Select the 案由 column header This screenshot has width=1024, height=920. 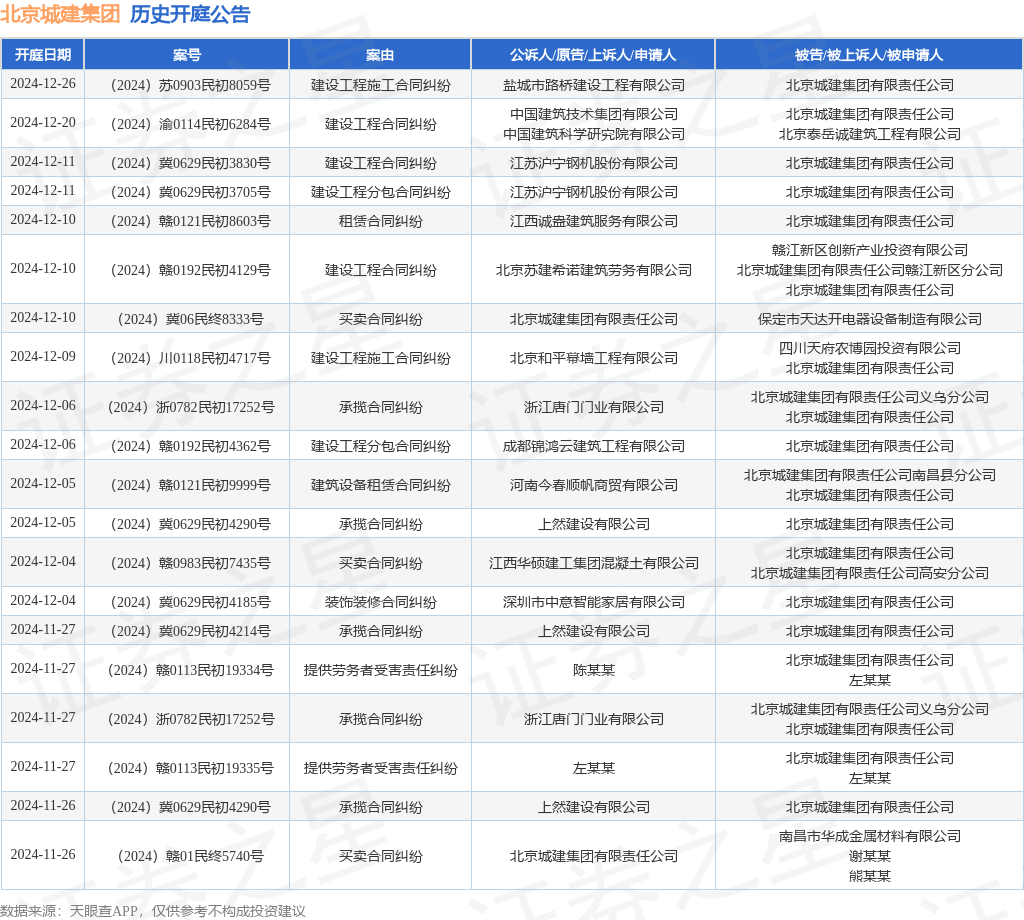click(380, 55)
